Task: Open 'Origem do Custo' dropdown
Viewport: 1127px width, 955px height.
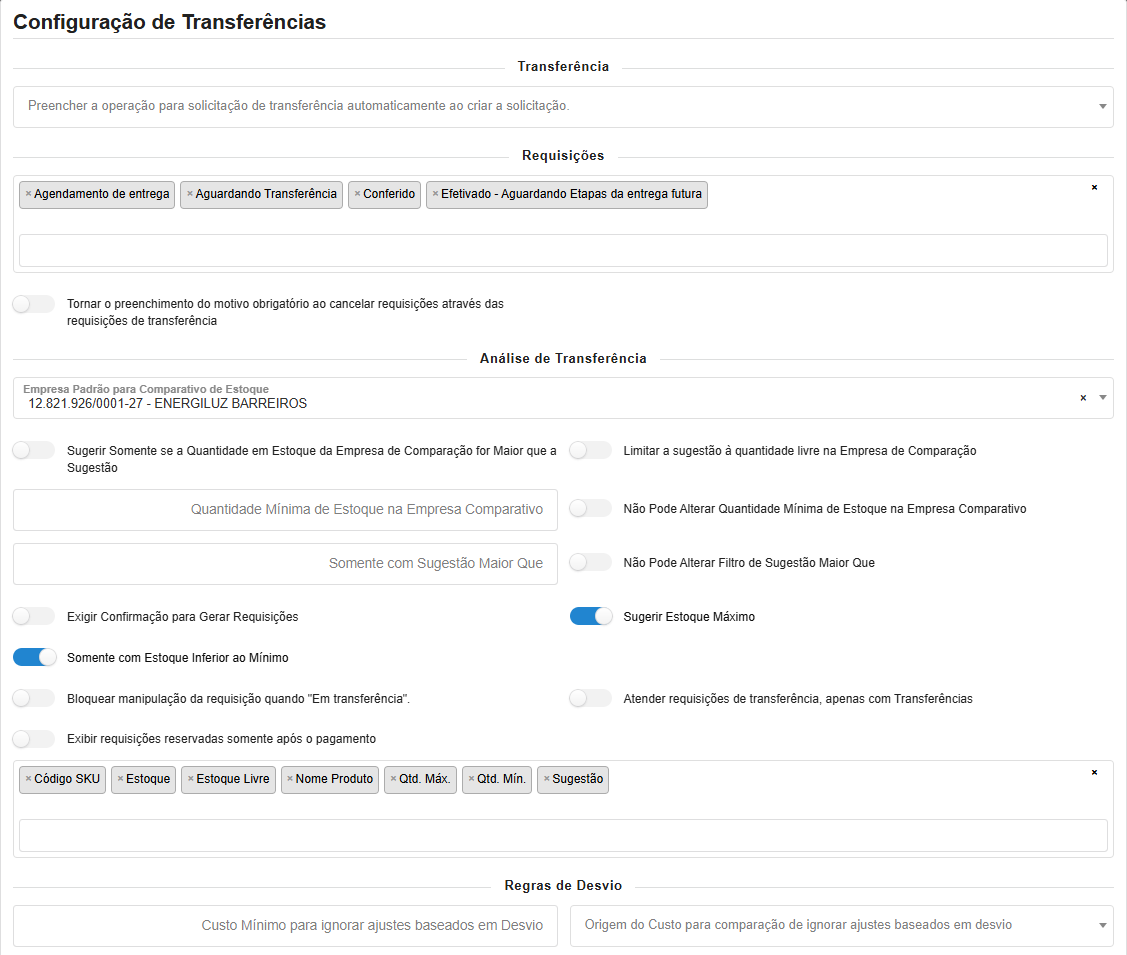Action: point(1102,925)
